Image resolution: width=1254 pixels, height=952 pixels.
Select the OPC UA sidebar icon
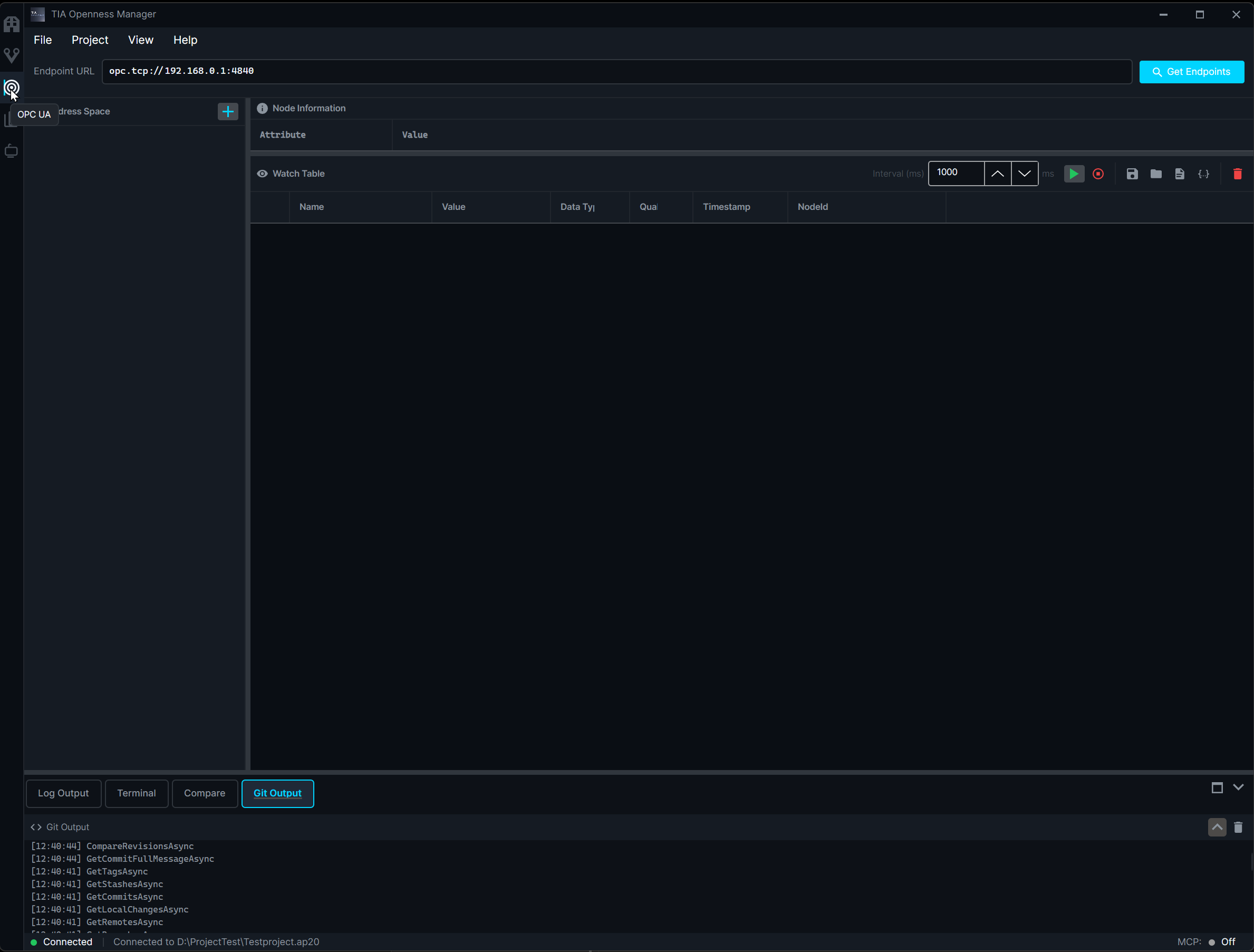click(x=12, y=88)
